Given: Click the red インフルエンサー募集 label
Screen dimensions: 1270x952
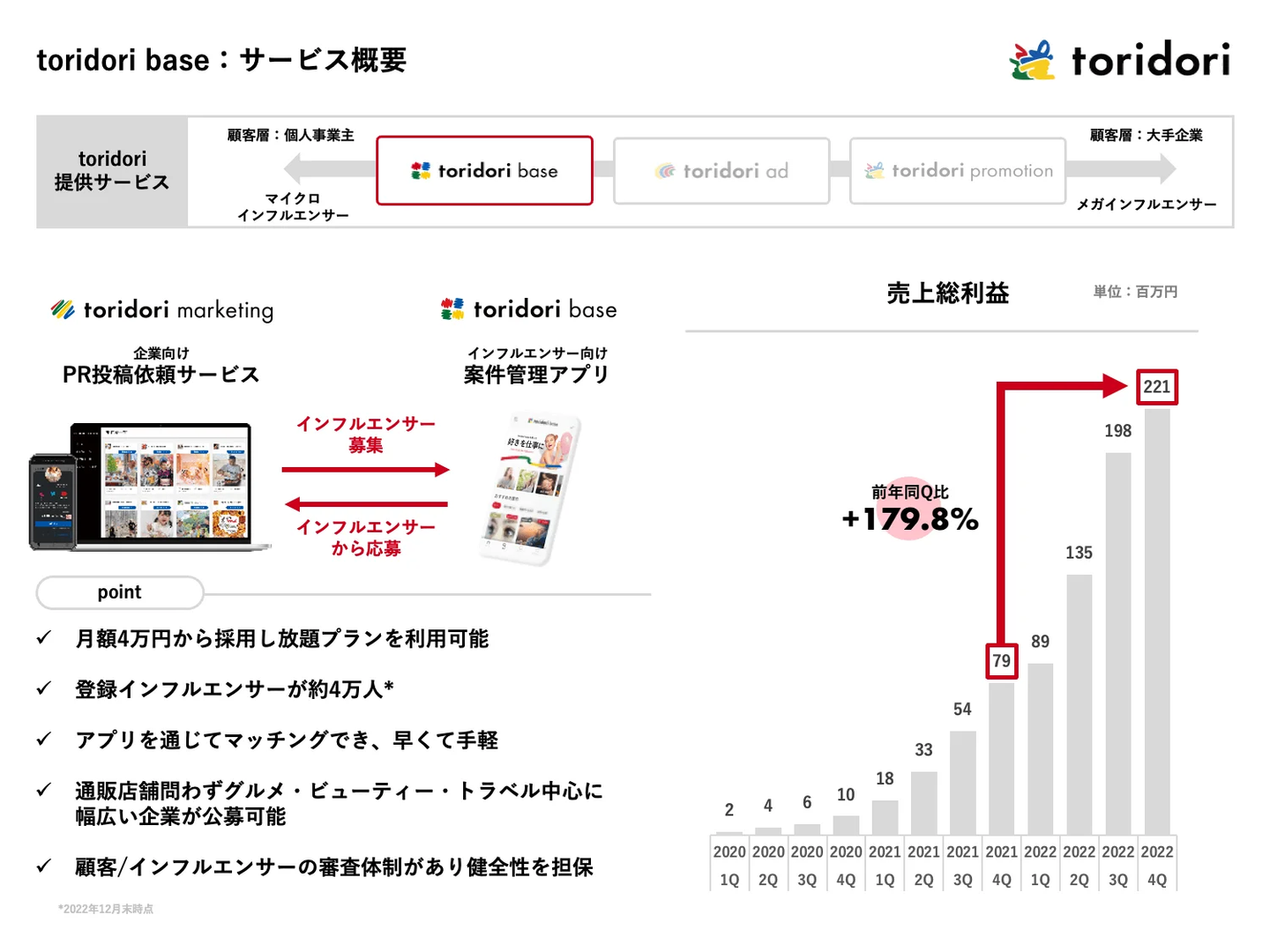Looking at the screenshot, I should pyautogui.click(x=366, y=435).
